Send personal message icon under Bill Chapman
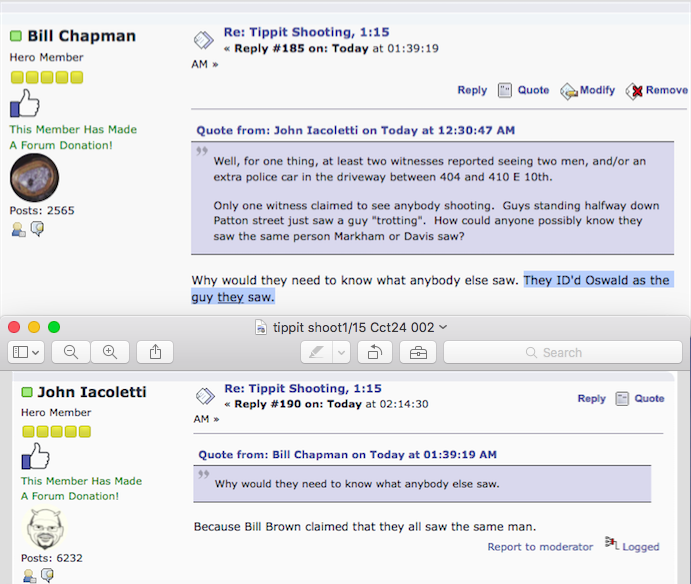Viewport: 691px width, 584px height. 37,229
